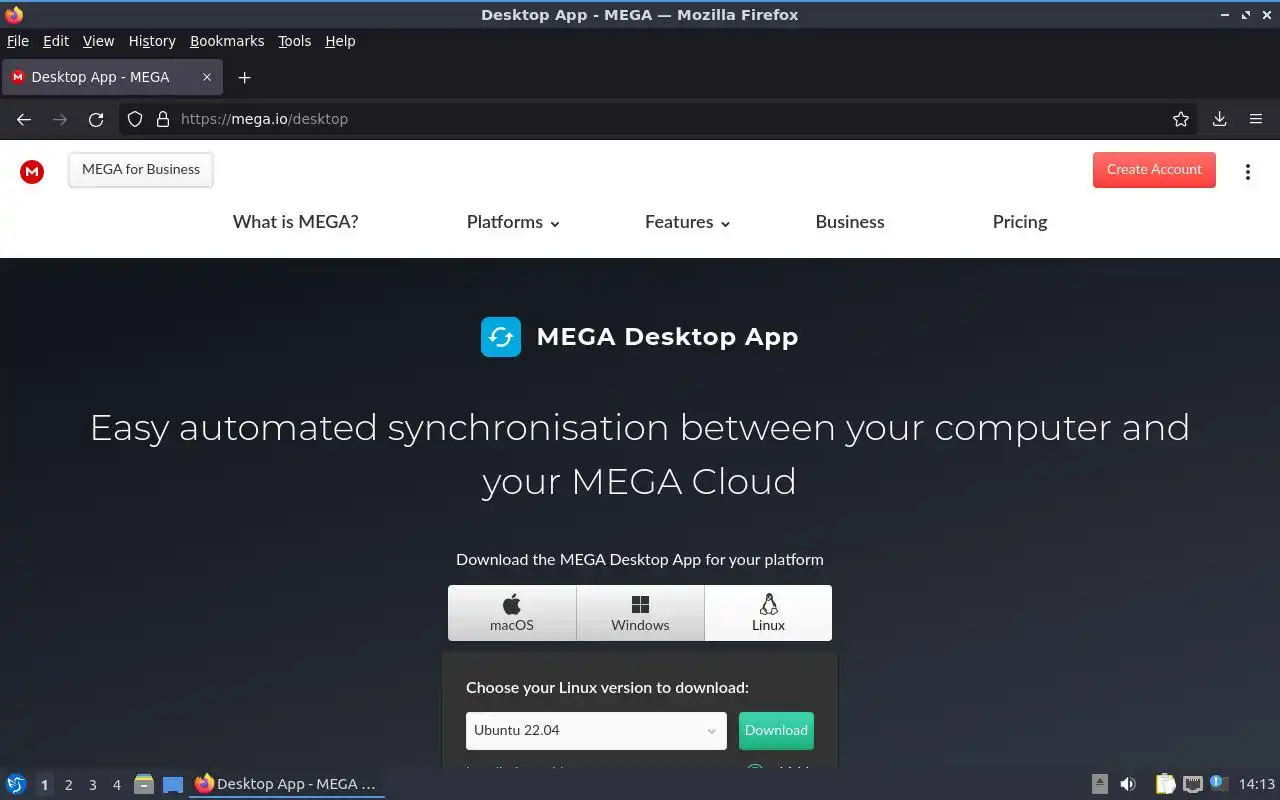The image size is (1280, 800).
Task: Expand the Platforms dropdown menu
Action: (x=513, y=222)
